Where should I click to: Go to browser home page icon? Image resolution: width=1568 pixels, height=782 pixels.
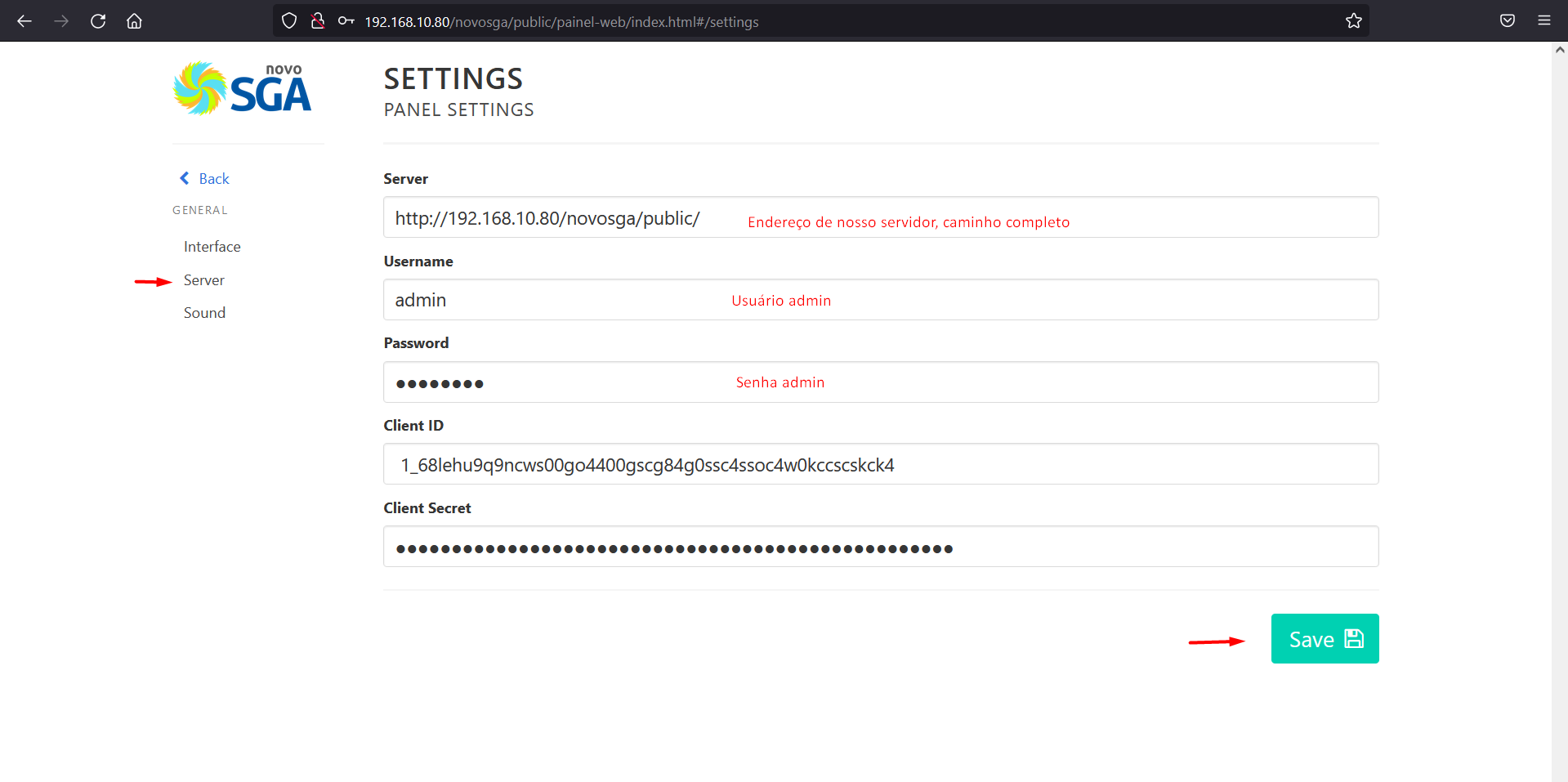click(134, 21)
